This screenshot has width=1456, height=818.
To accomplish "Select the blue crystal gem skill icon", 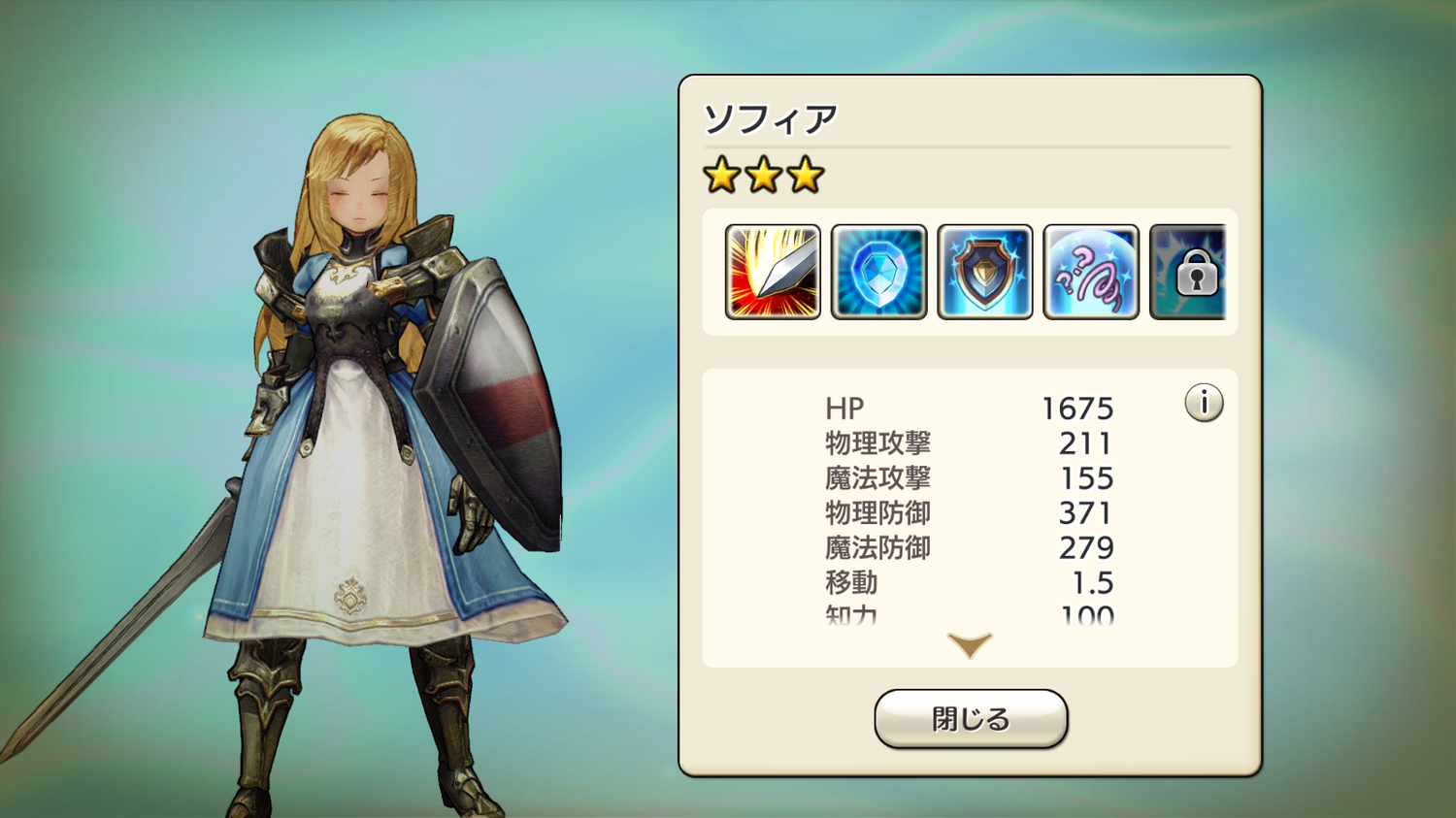I will (879, 272).
